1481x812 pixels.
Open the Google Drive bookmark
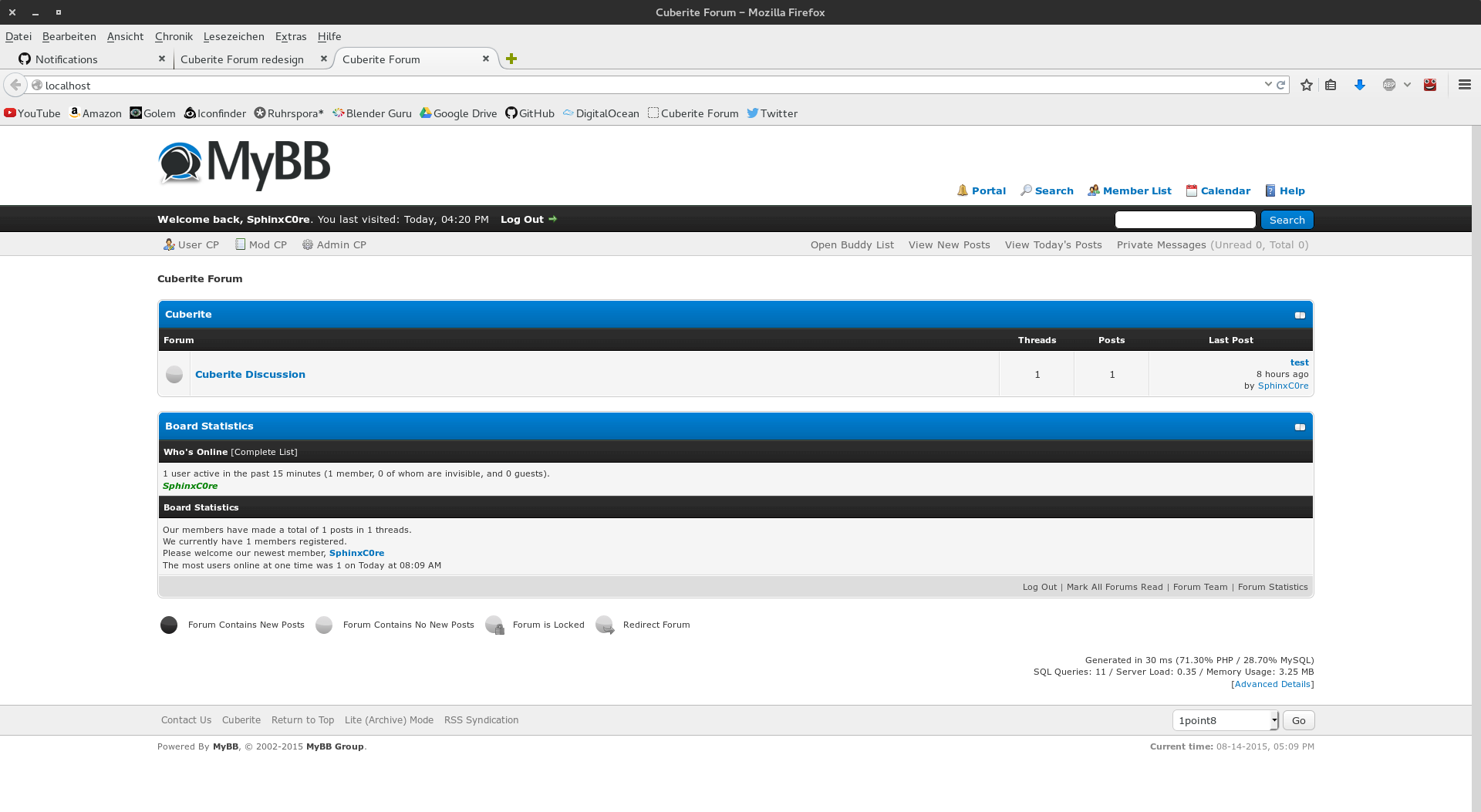point(458,113)
